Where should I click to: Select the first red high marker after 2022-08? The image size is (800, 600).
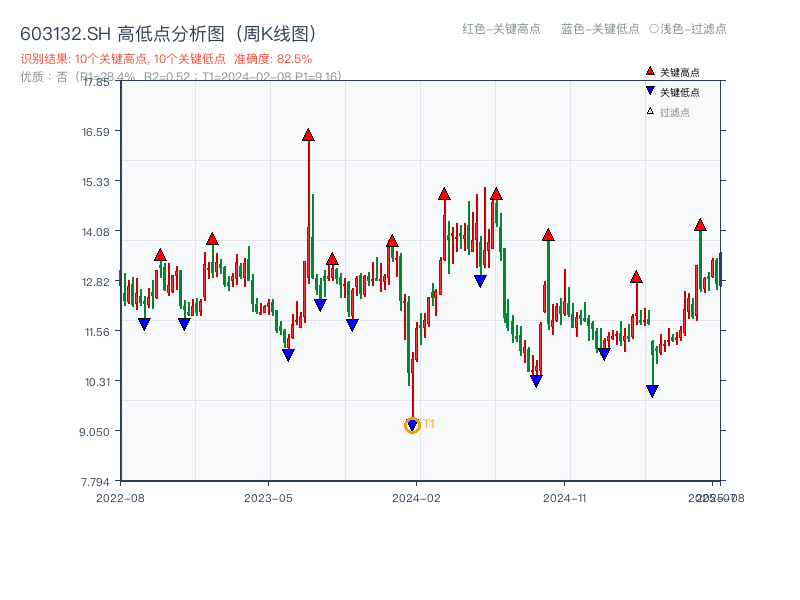160,255
